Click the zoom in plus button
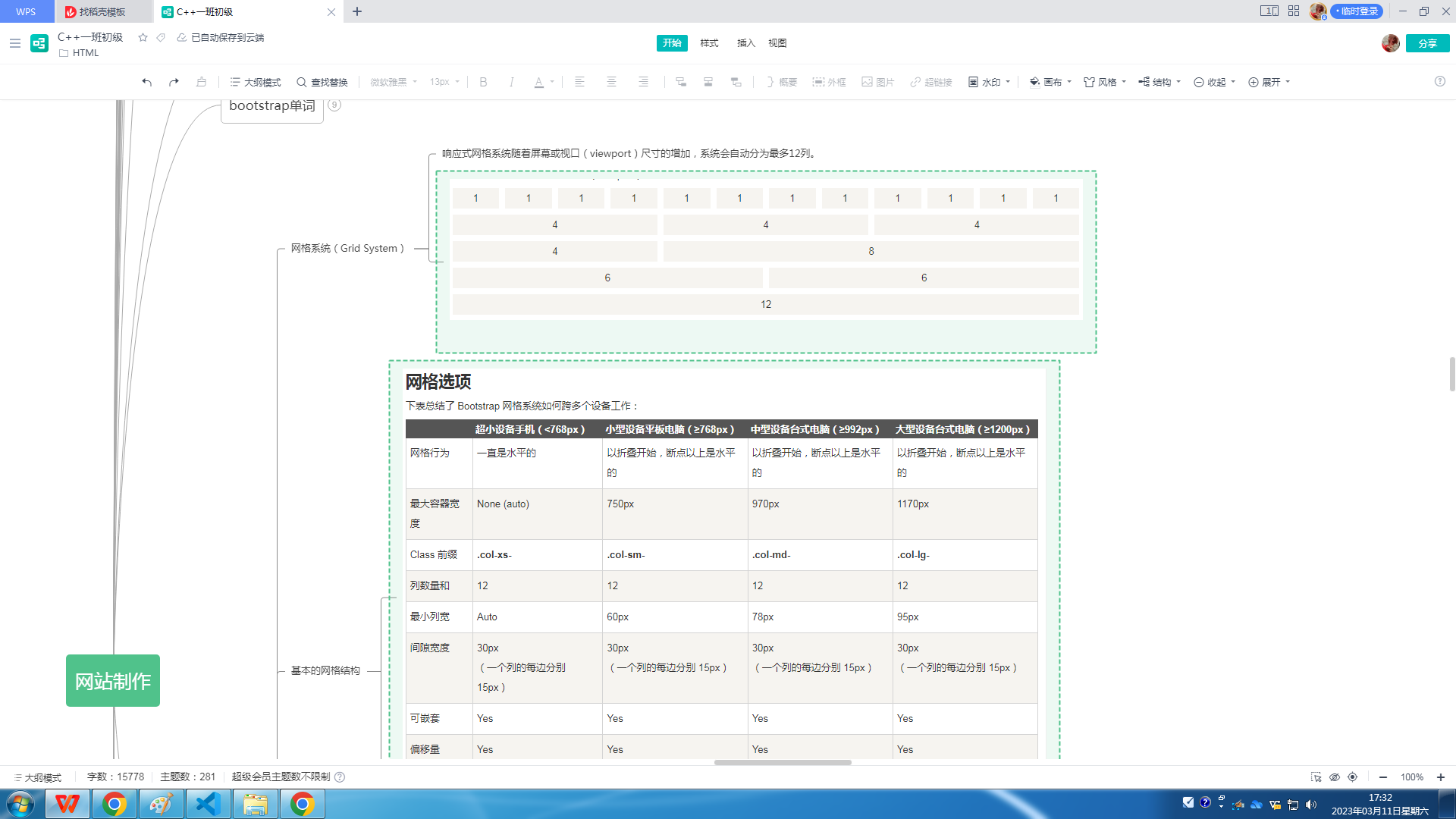 click(1440, 777)
